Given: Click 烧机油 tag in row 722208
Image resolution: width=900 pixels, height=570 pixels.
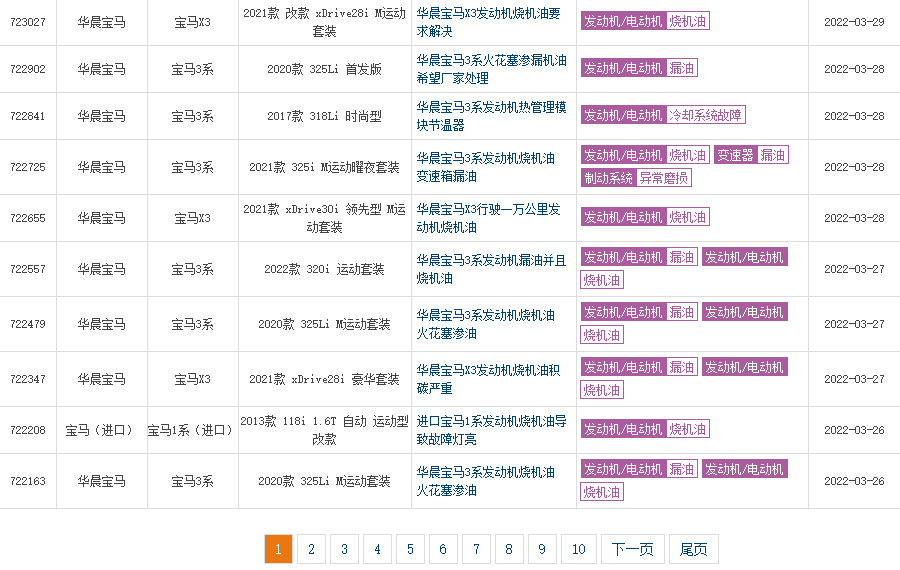Looking at the screenshot, I should tap(688, 429).
